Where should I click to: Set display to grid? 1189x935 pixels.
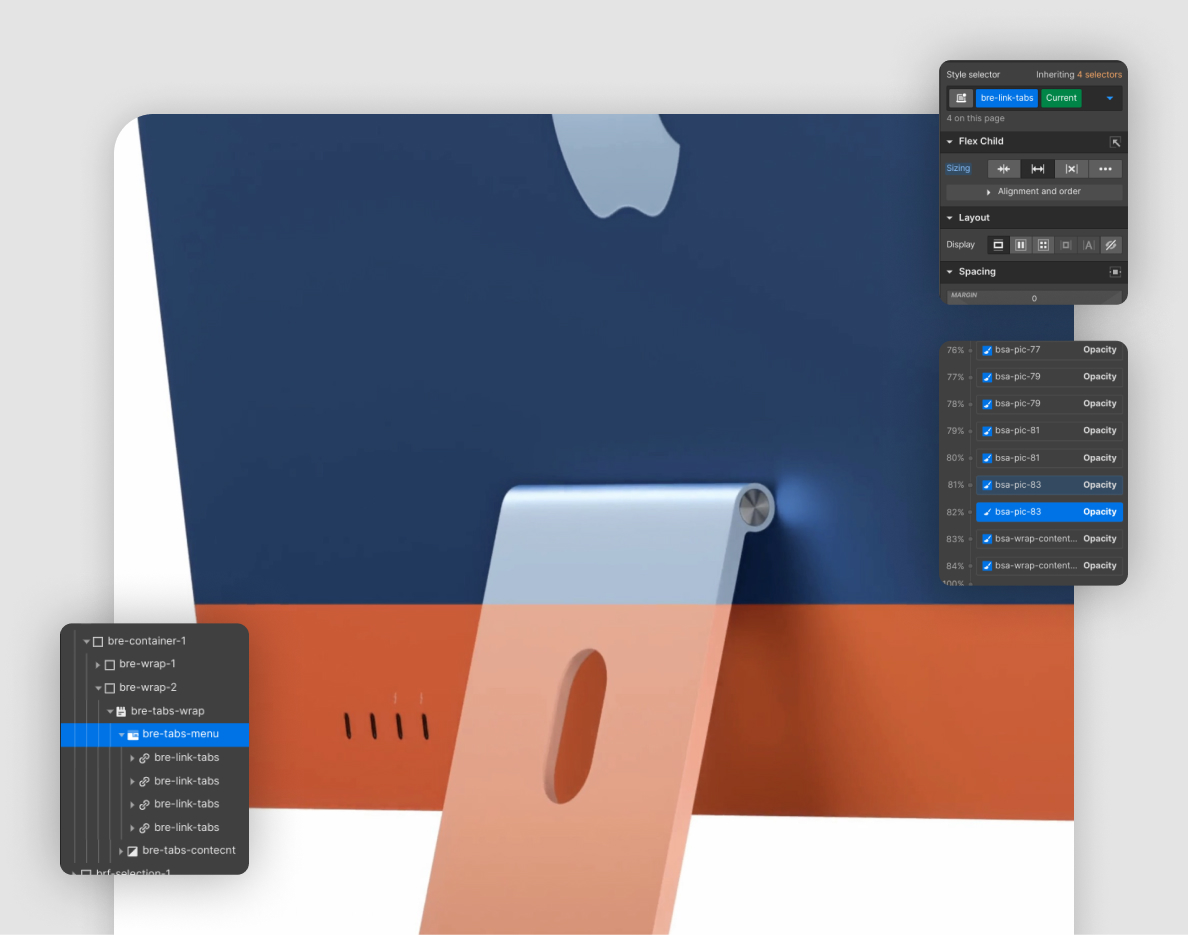click(x=1043, y=245)
